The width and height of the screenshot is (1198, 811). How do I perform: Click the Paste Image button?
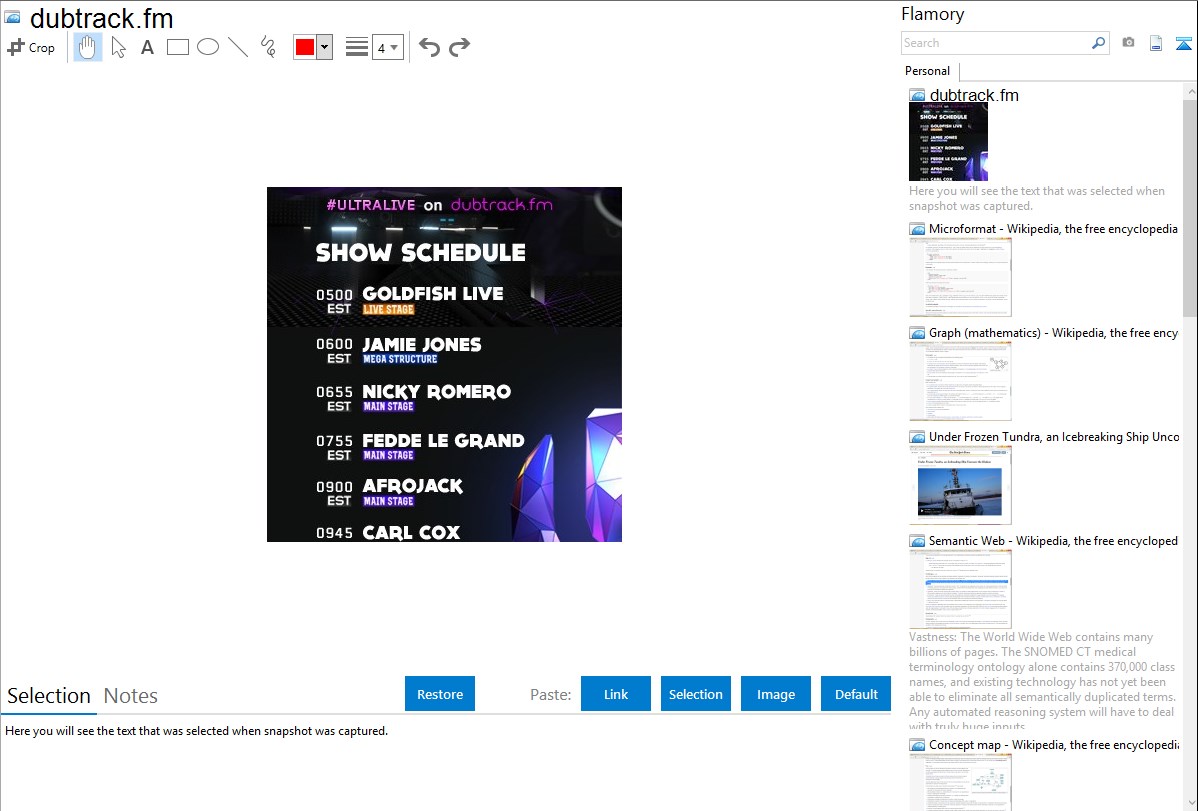(x=775, y=694)
